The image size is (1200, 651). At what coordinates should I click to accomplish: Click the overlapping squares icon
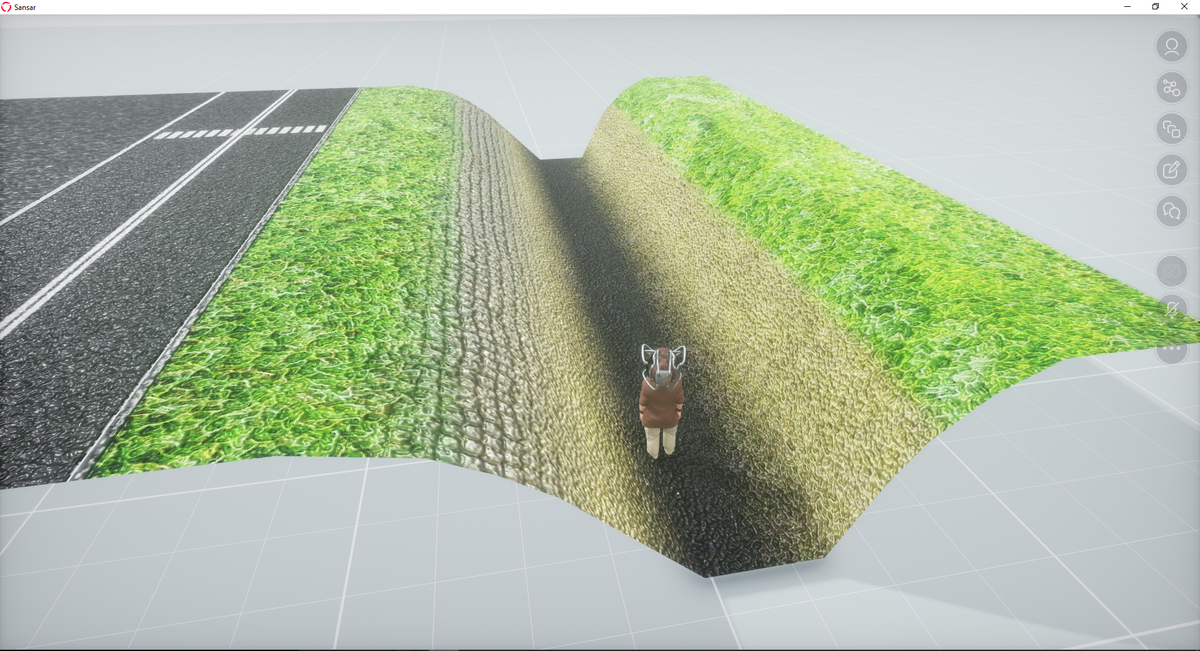(1171, 129)
